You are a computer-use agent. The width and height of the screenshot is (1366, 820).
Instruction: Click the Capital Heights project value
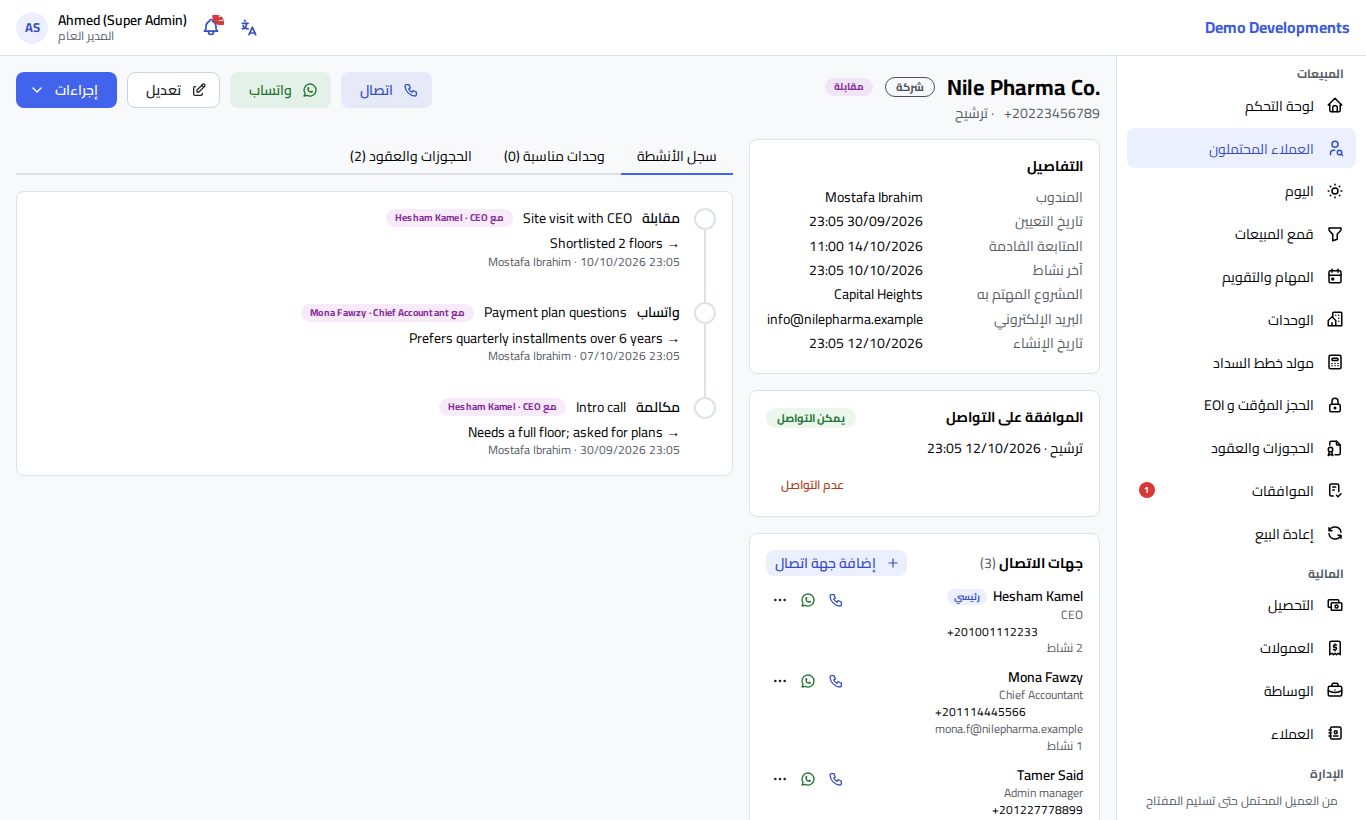(x=878, y=295)
